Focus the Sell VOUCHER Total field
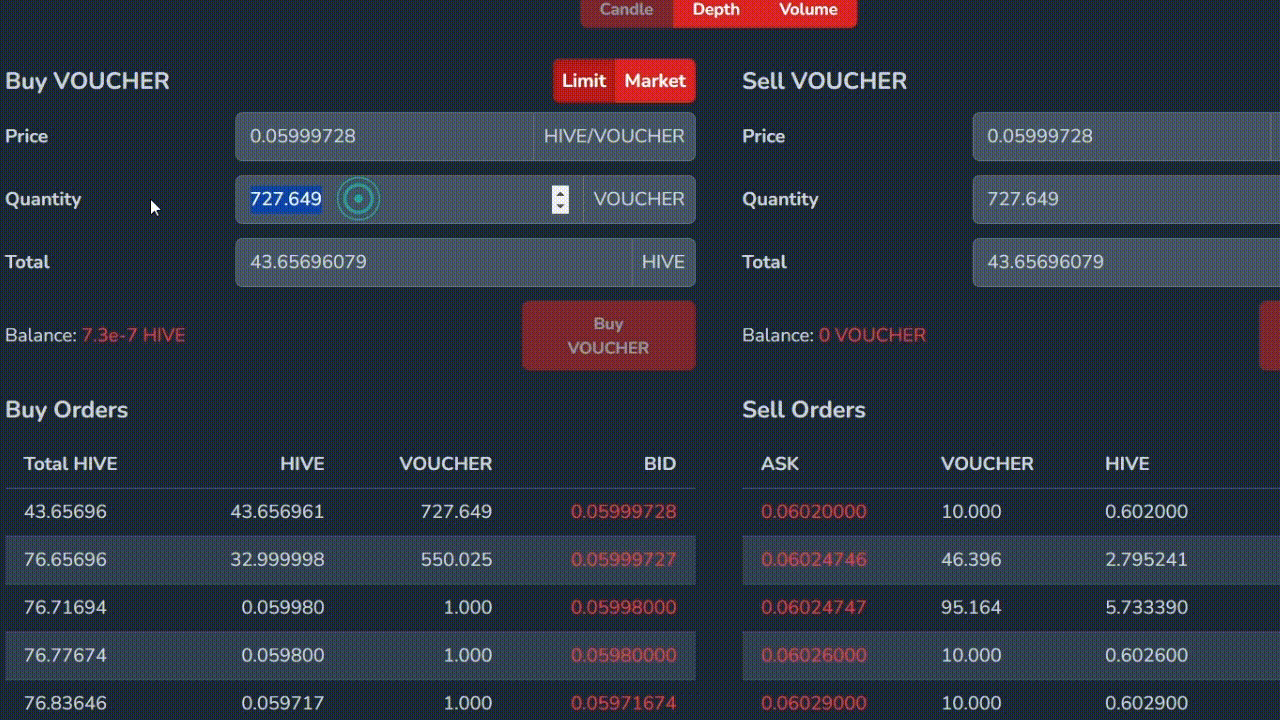The image size is (1280, 720). click(x=1126, y=262)
